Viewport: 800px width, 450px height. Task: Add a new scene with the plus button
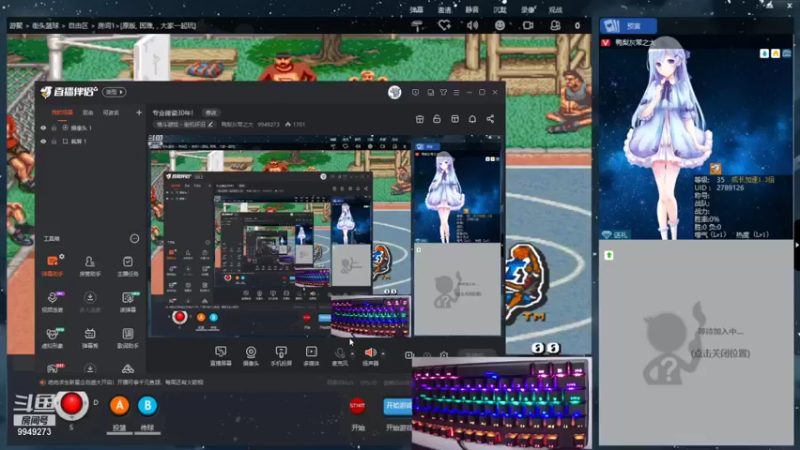[139, 112]
